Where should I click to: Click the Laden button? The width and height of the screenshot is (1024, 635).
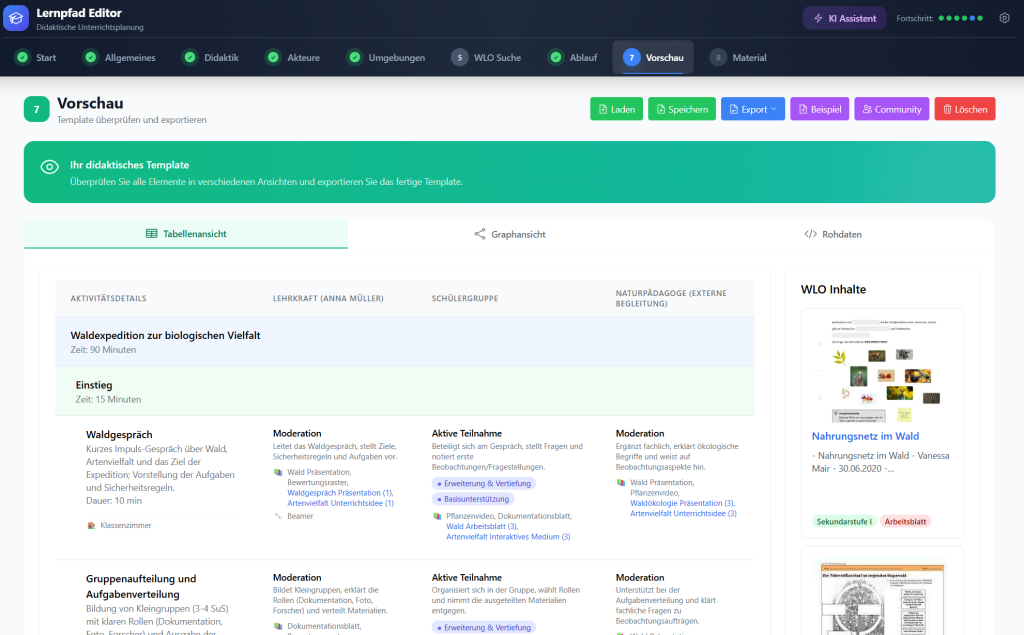click(616, 109)
